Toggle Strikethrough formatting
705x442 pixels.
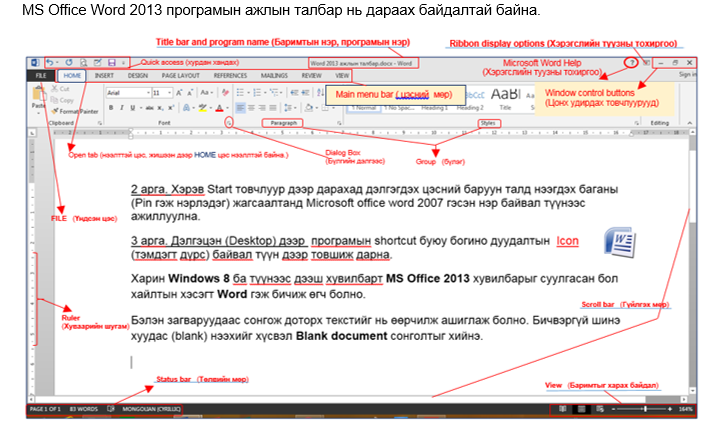coord(149,108)
